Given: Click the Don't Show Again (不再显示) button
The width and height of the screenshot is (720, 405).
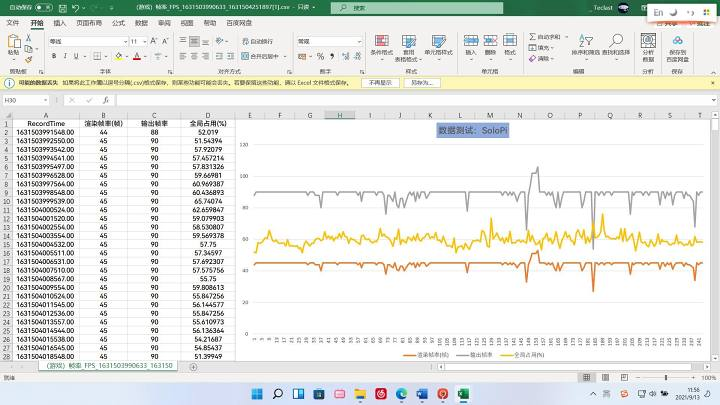Looking at the screenshot, I should coord(380,83).
